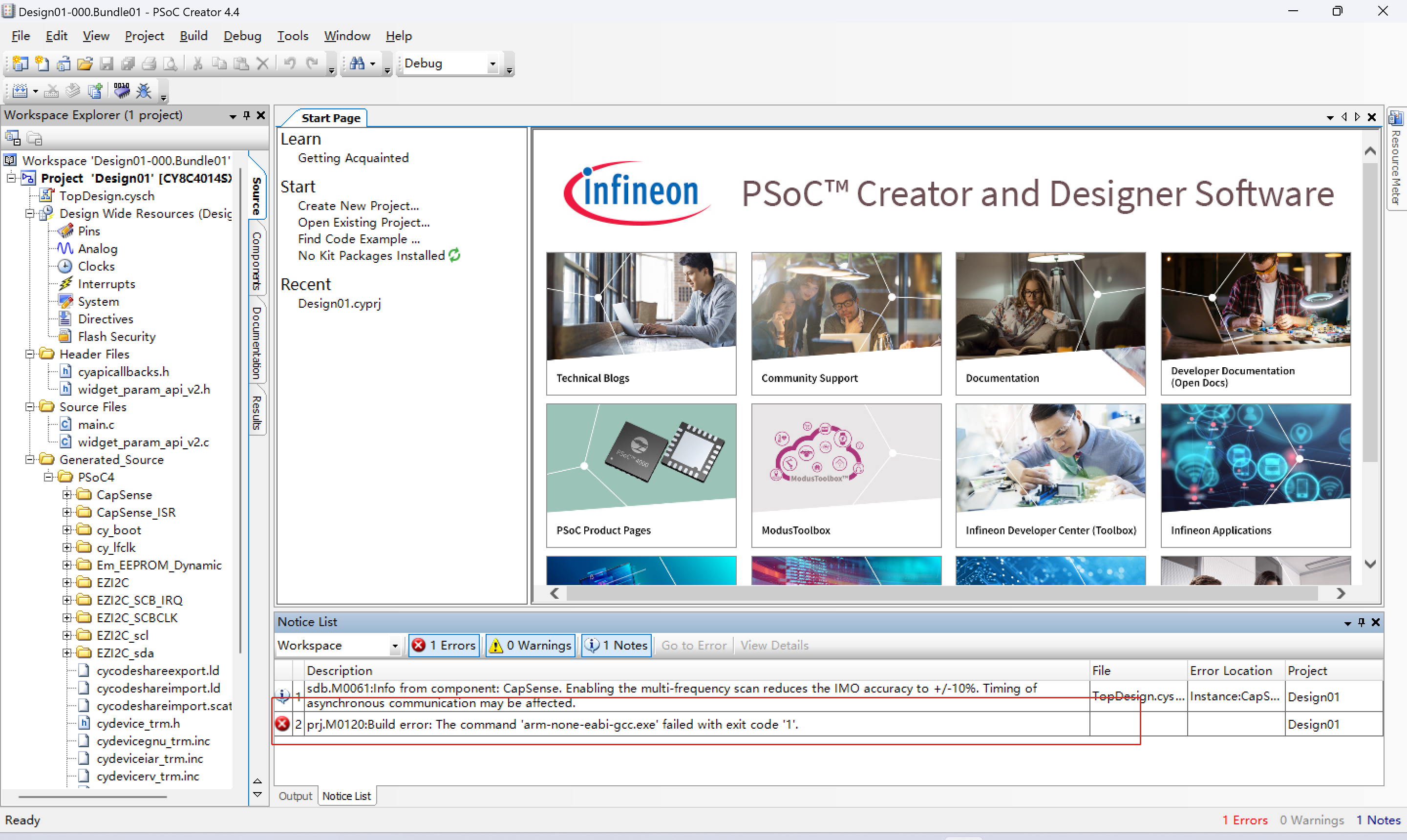Open Interrupts design resource item

coord(107,284)
